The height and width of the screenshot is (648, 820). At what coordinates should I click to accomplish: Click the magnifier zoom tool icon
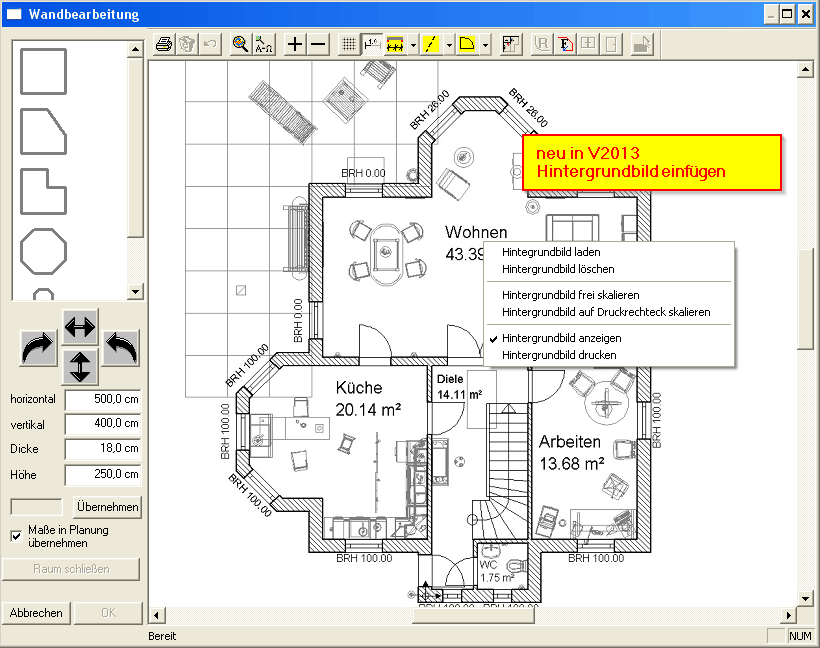[240, 44]
